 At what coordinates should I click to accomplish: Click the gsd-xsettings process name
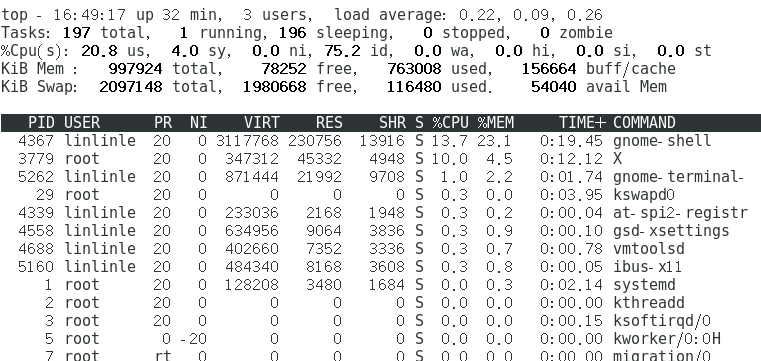tap(671, 230)
